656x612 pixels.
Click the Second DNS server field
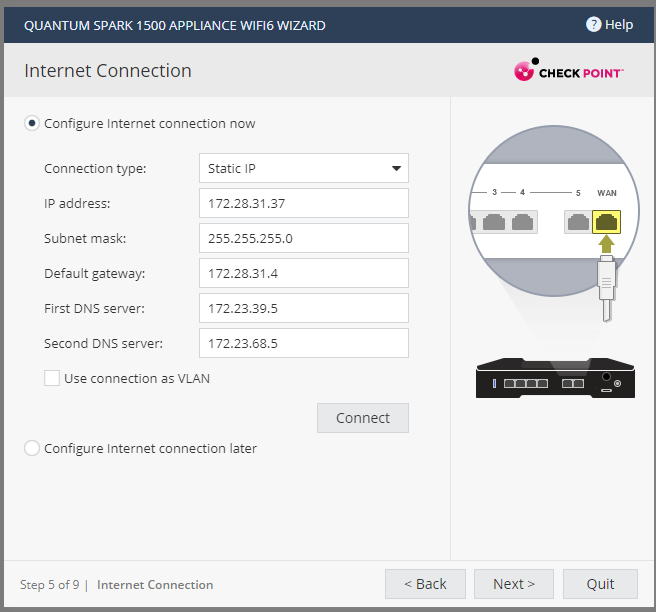[x=304, y=343]
